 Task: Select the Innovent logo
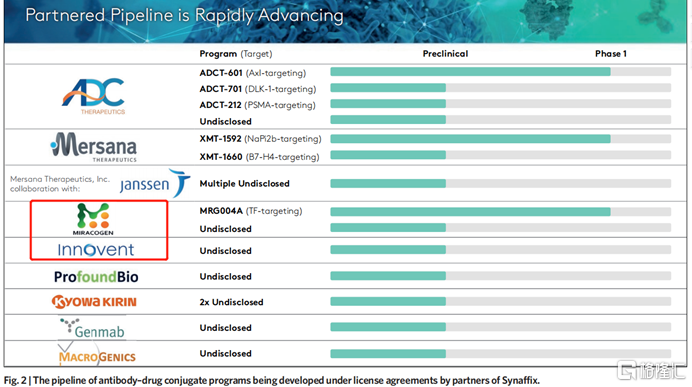point(96,250)
